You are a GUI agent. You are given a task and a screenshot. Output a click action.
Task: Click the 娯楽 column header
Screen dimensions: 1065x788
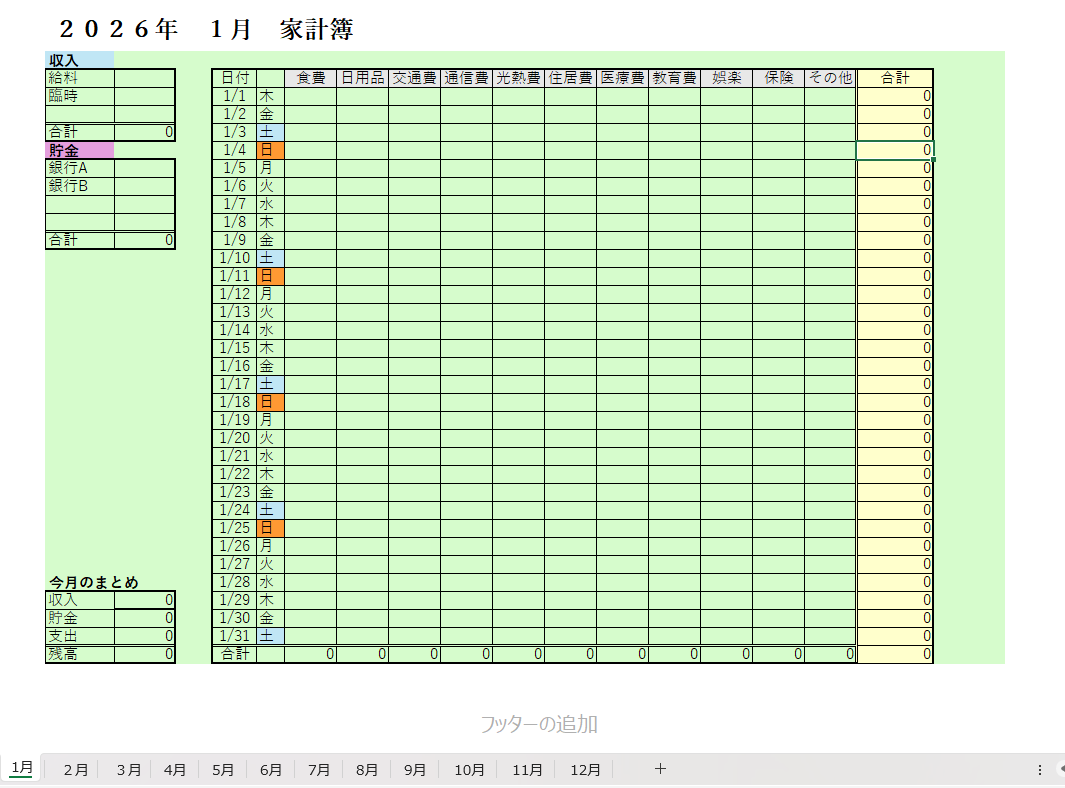pyautogui.click(x=726, y=78)
